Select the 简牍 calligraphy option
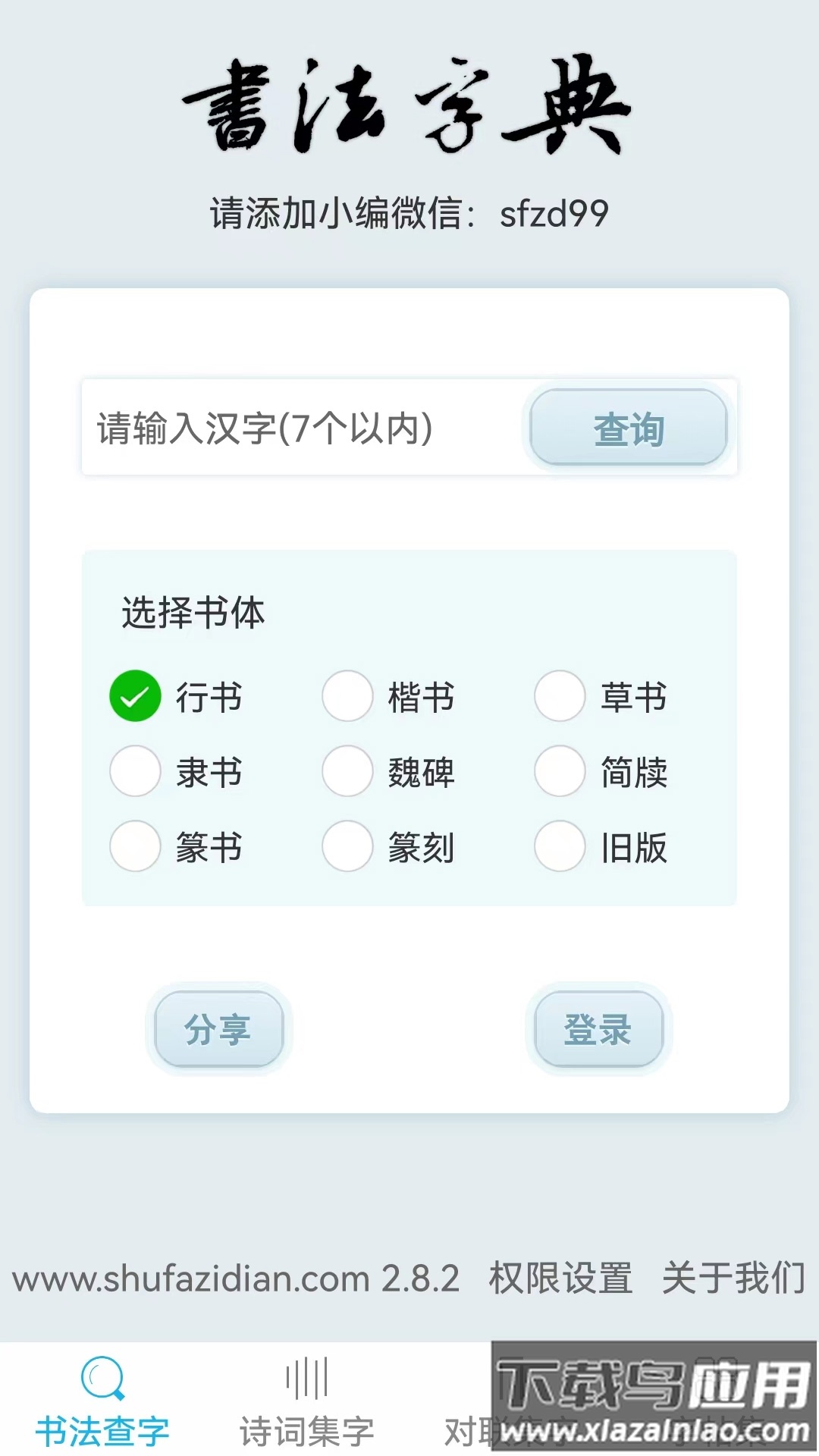Screen dimensions: 819x1456 [x=560, y=772]
